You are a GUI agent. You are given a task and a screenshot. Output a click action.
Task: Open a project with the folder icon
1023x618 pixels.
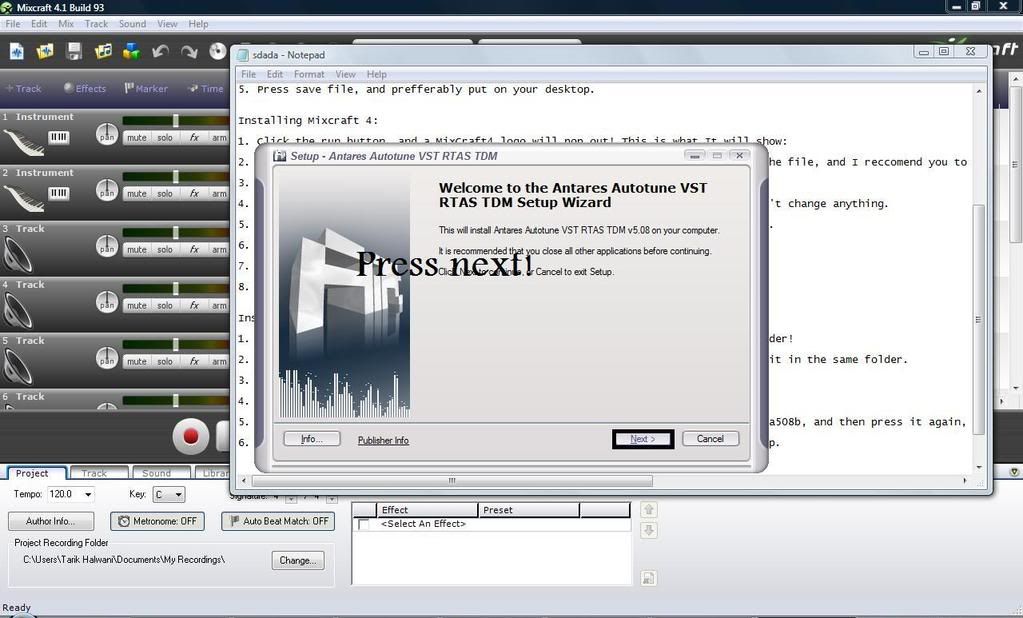click(45, 51)
